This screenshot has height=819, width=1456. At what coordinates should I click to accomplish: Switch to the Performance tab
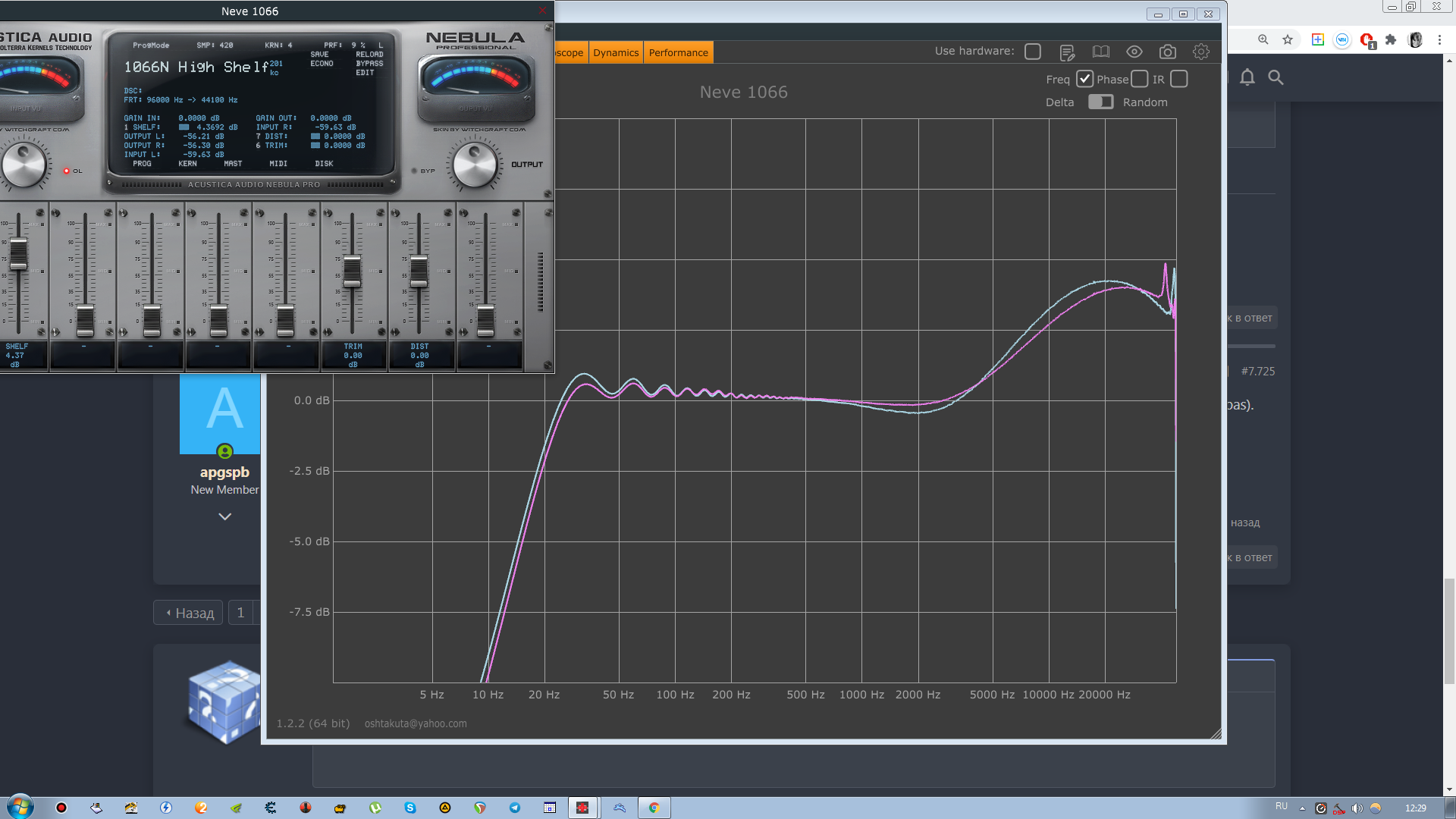(x=679, y=52)
